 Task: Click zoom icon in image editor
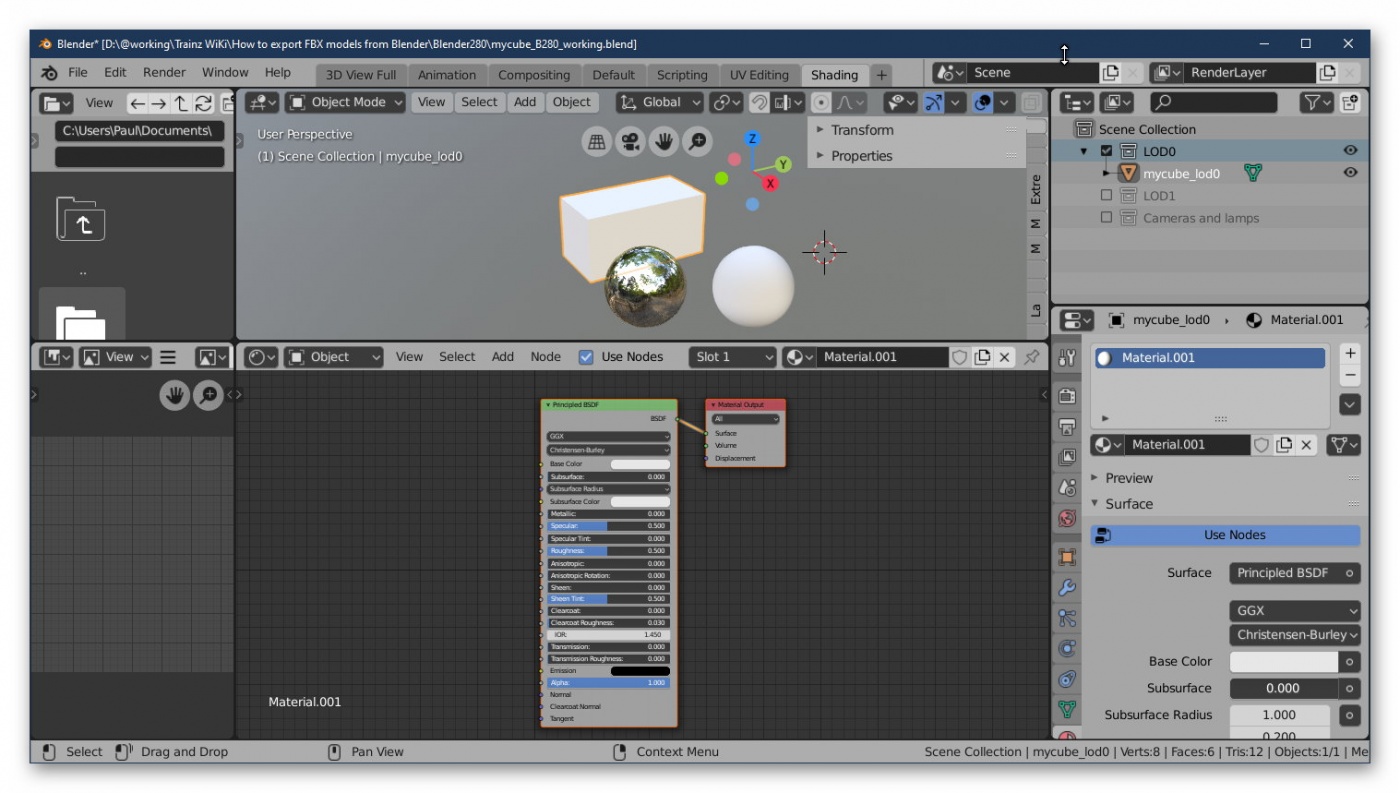(208, 396)
